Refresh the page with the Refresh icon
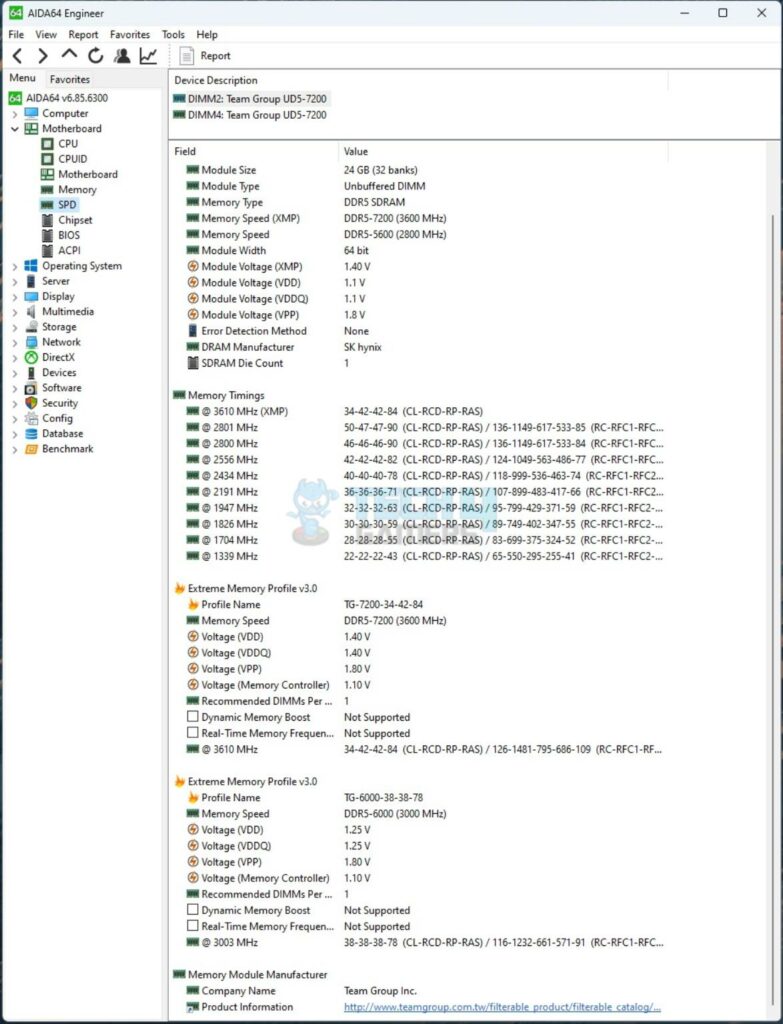 click(95, 56)
